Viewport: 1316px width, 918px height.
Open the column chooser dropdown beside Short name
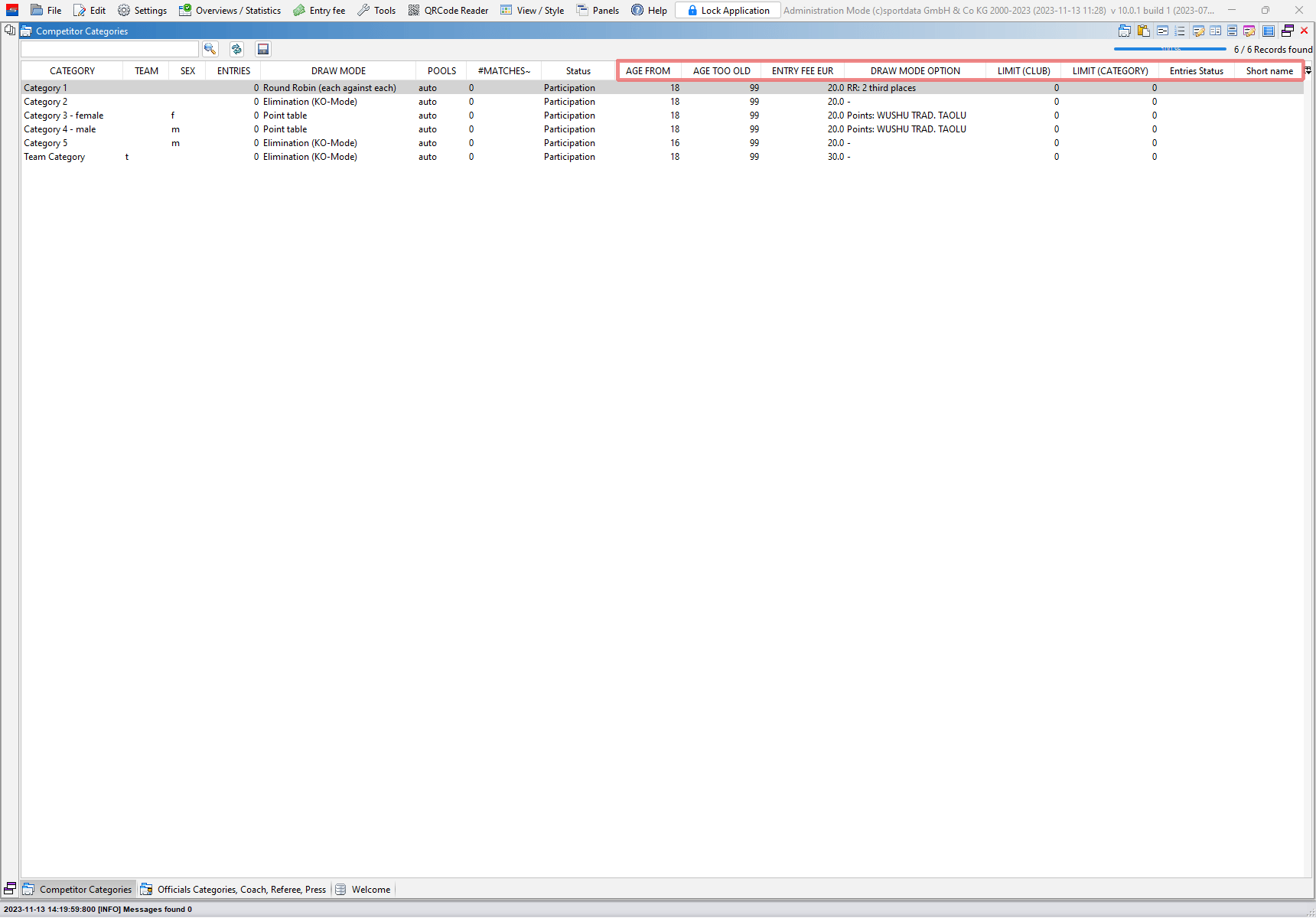coord(1308,70)
